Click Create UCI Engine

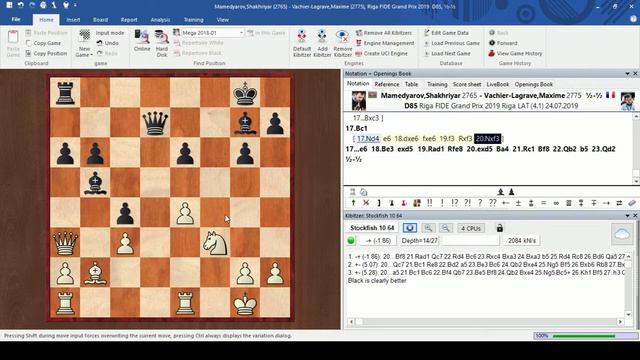pyautogui.click(x=382, y=53)
